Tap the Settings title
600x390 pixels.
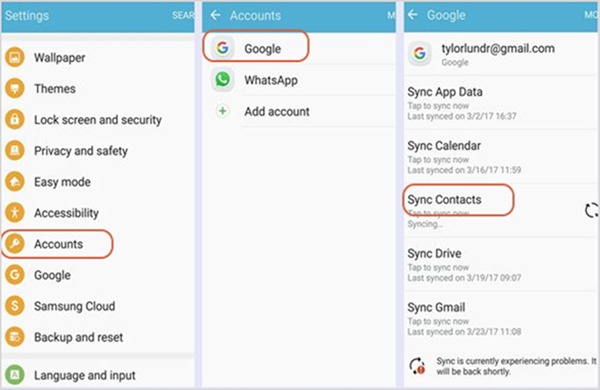(27, 15)
